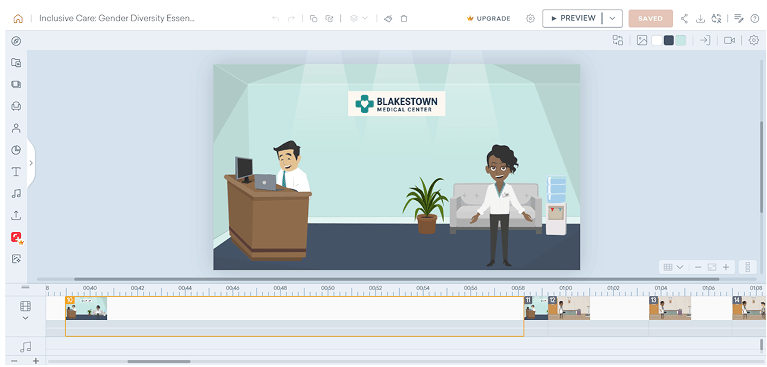Click the SAVED button

(650, 18)
